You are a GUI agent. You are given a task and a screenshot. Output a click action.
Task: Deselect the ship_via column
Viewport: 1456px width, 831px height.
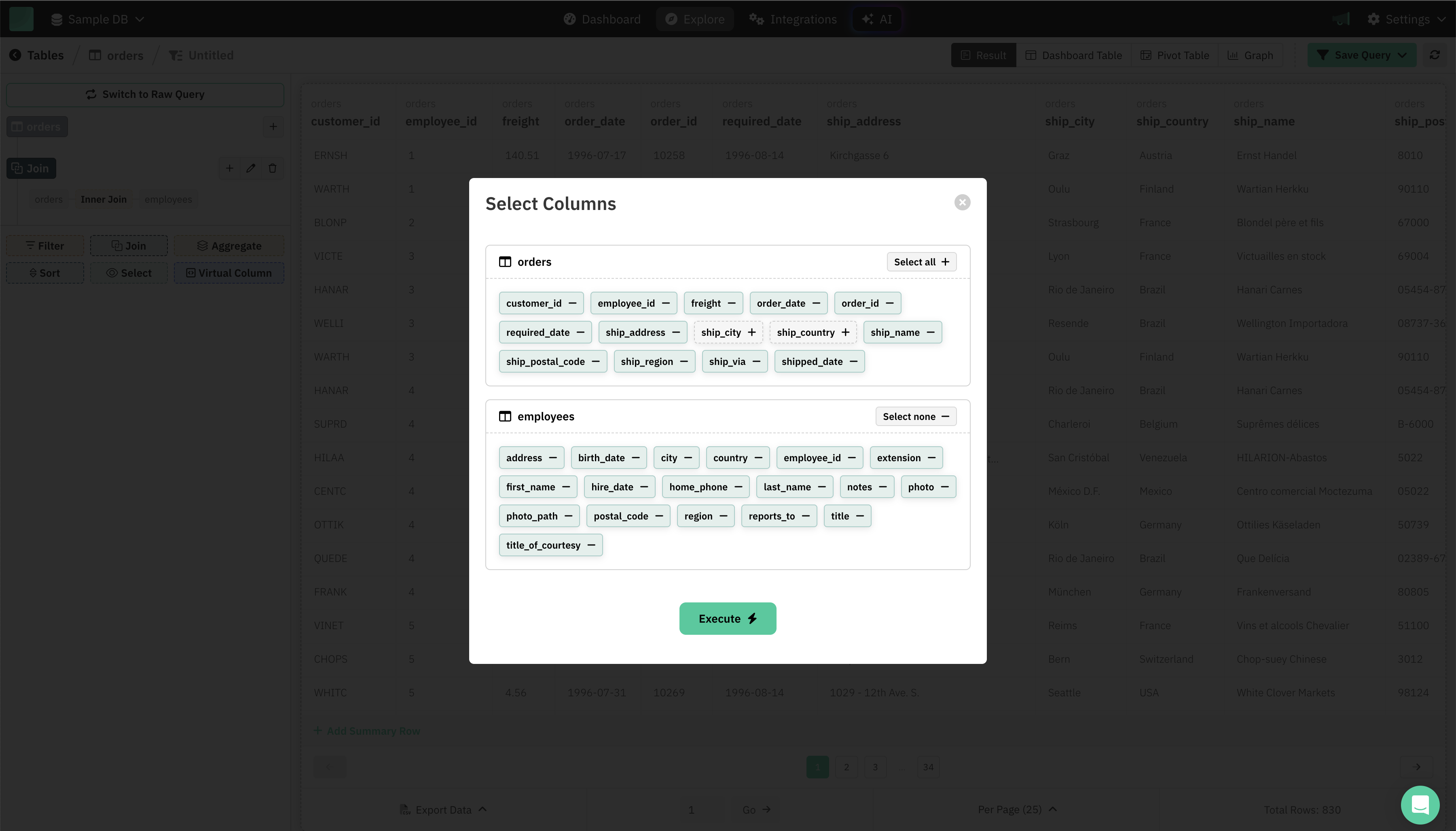click(x=734, y=361)
